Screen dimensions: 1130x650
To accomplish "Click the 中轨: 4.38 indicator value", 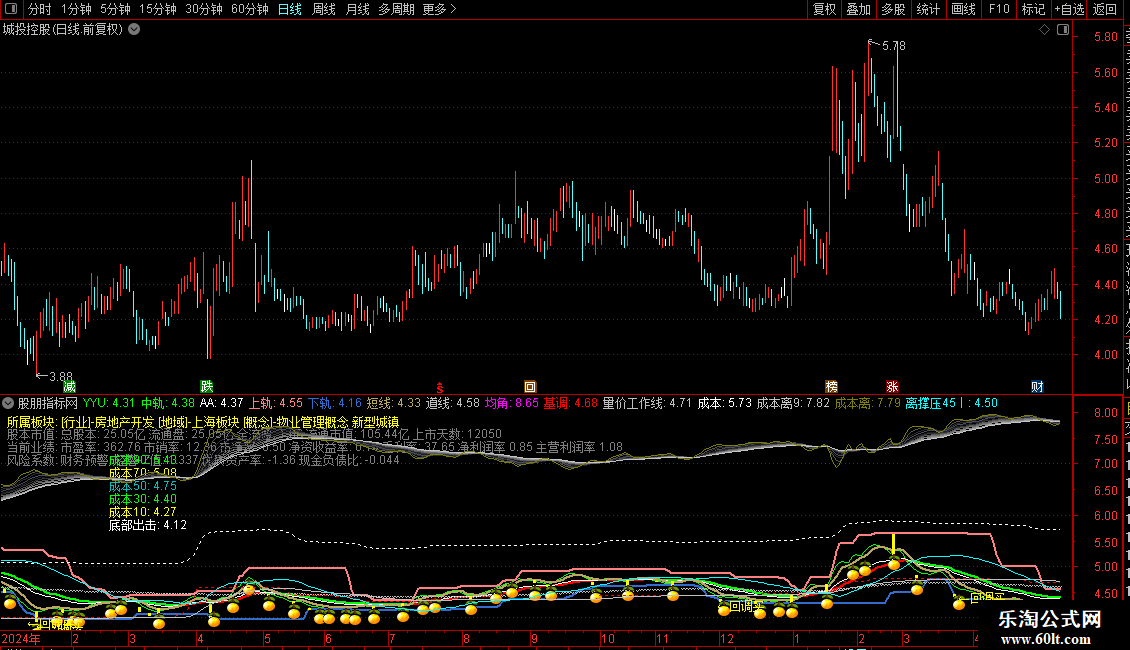I will click(x=168, y=404).
